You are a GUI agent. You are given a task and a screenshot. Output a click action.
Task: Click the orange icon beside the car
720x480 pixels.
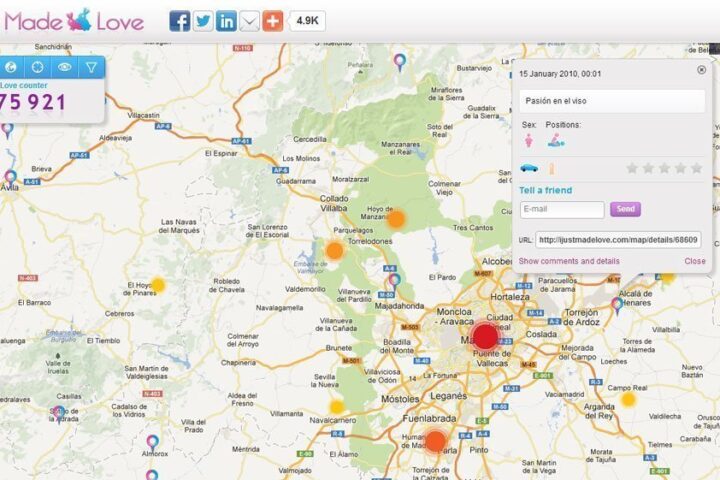(552, 169)
